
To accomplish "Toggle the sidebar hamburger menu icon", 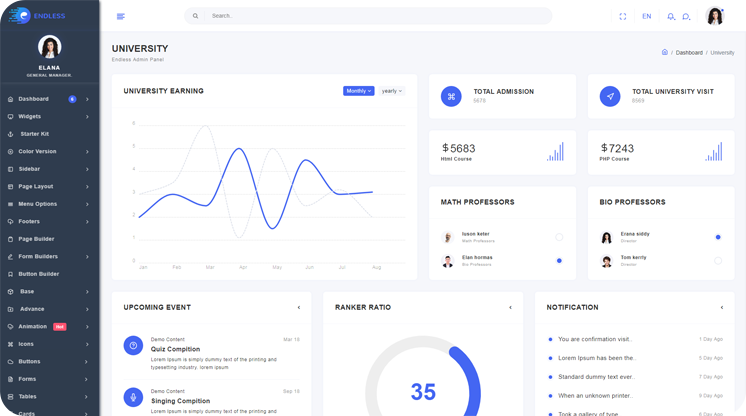I will (x=121, y=16).
